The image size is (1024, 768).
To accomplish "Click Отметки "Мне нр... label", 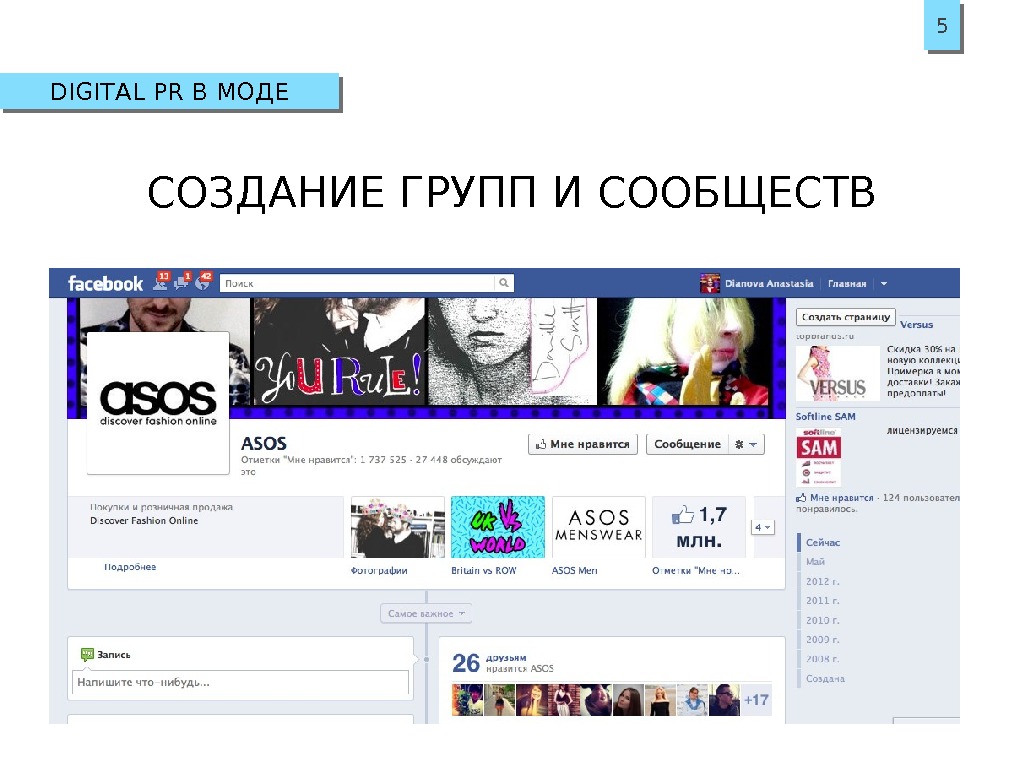I will pyautogui.click(x=696, y=571).
